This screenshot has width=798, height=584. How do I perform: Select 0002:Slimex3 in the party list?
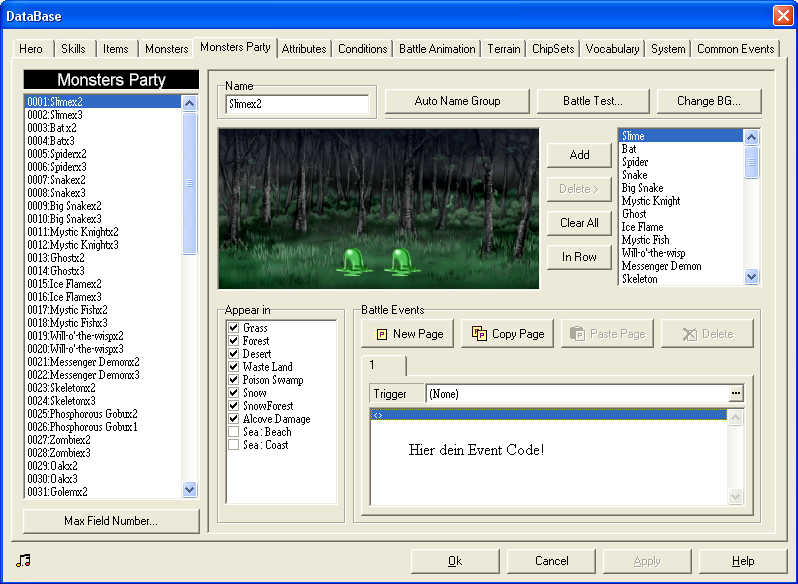pos(102,114)
